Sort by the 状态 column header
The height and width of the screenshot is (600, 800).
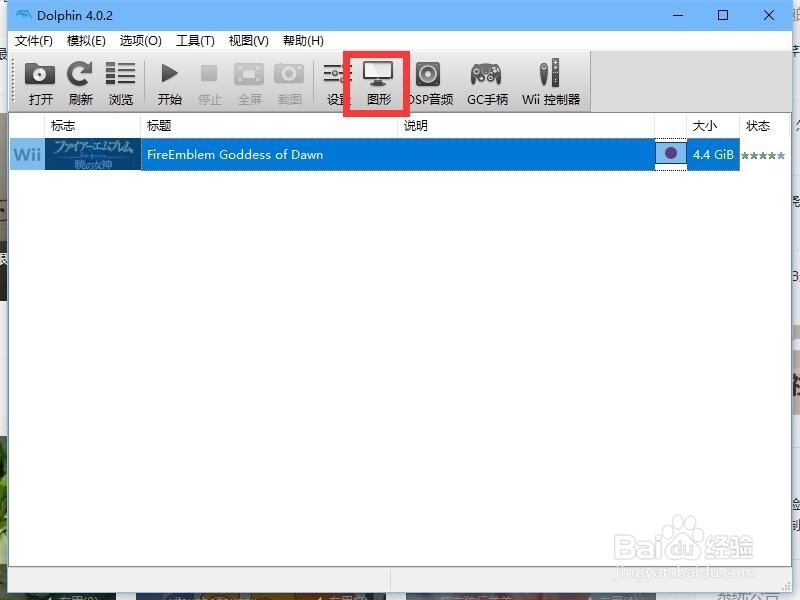(765, 126)
